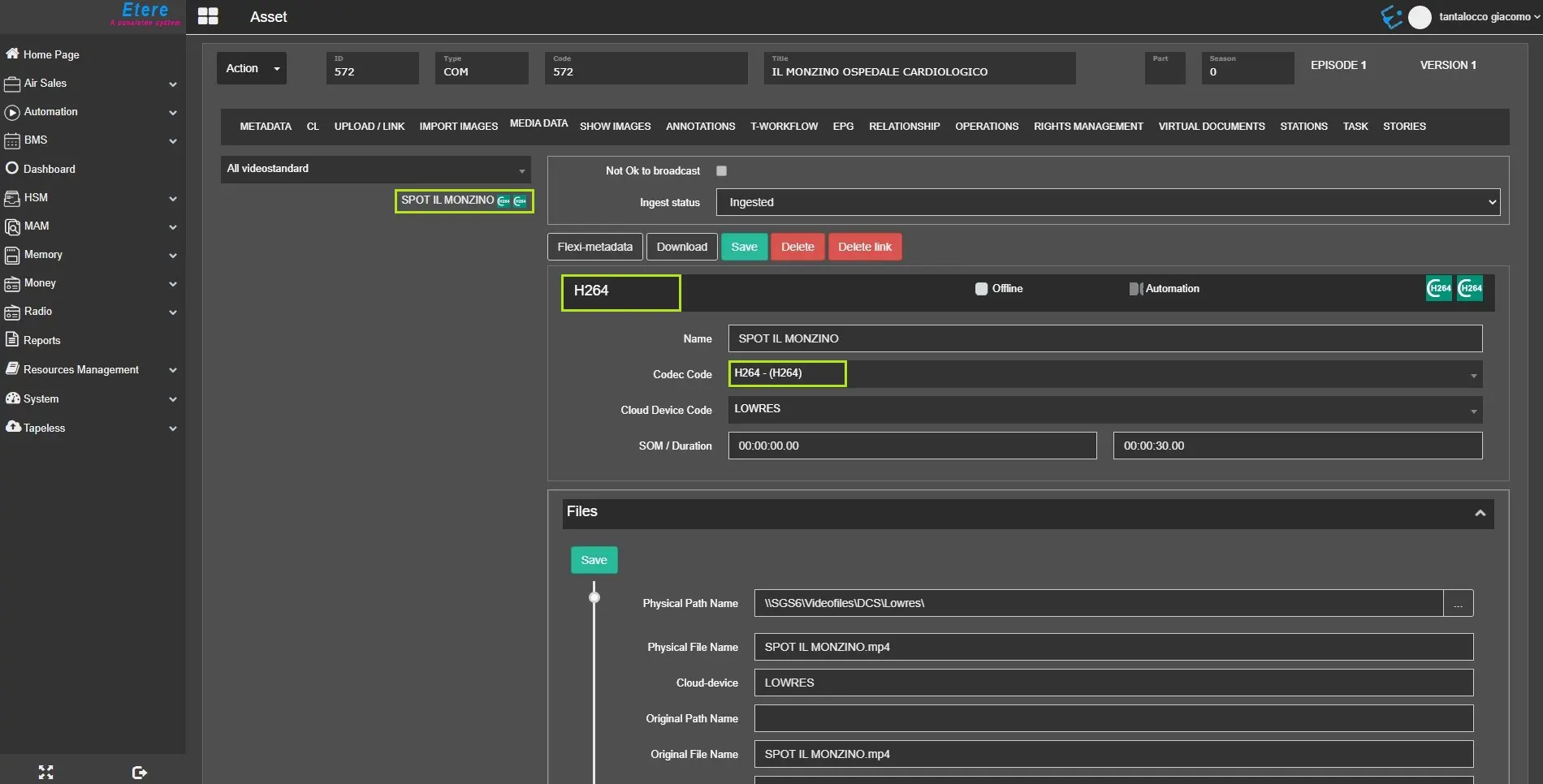Open the user profile avatar

pos(1419,17)
